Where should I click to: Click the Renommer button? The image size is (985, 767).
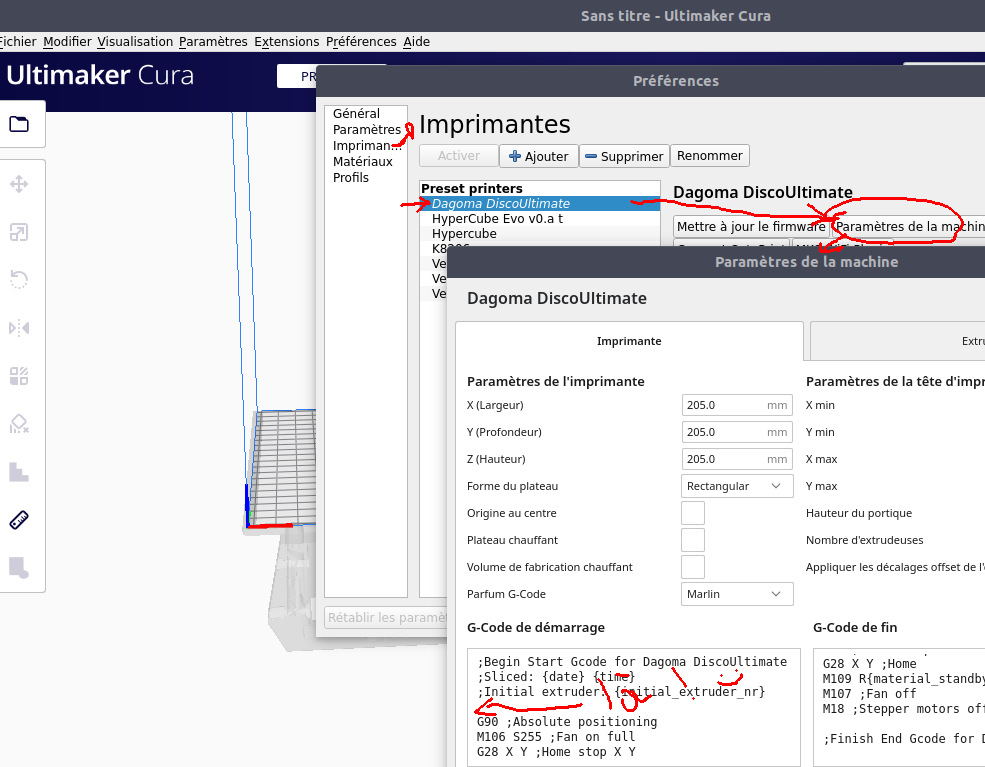(710, 156)
